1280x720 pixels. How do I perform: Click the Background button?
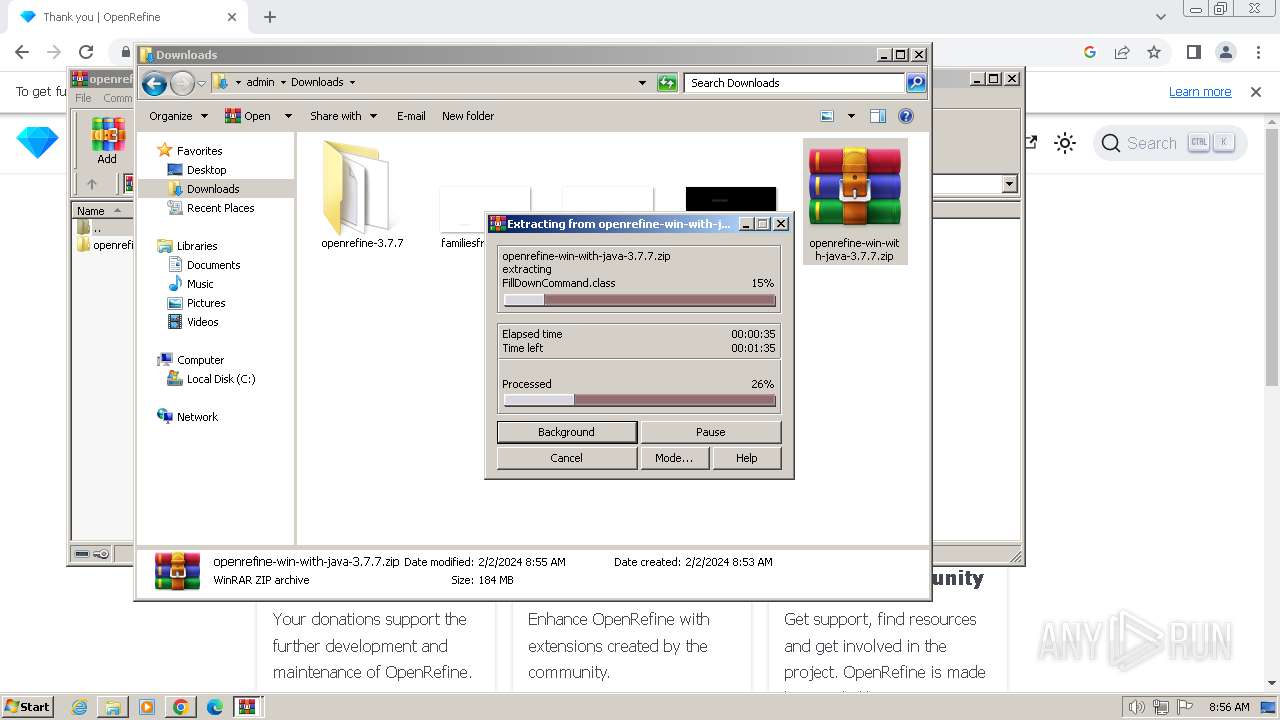[x=566, y=432]
